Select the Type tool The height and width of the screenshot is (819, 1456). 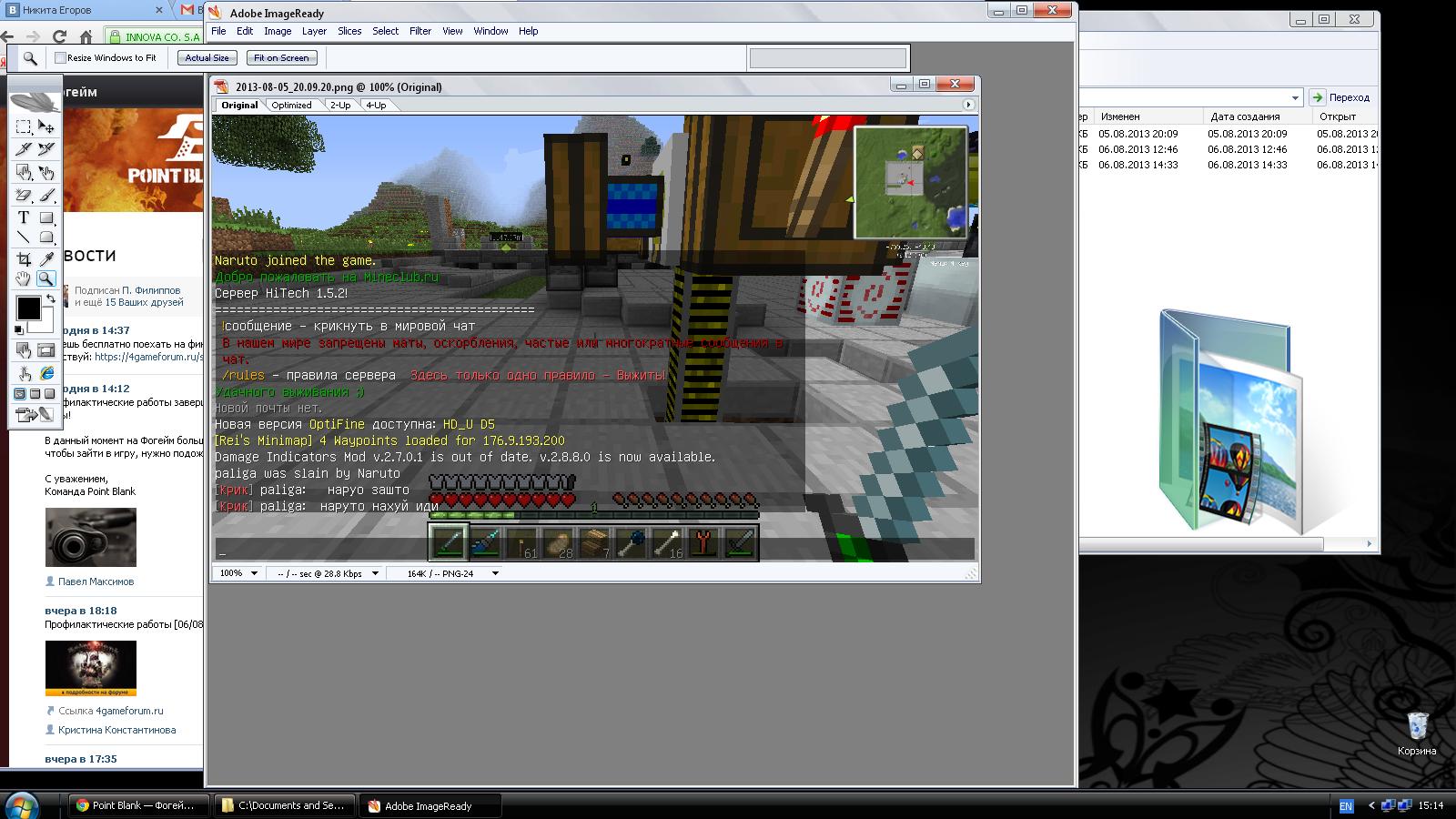[24, 217]
